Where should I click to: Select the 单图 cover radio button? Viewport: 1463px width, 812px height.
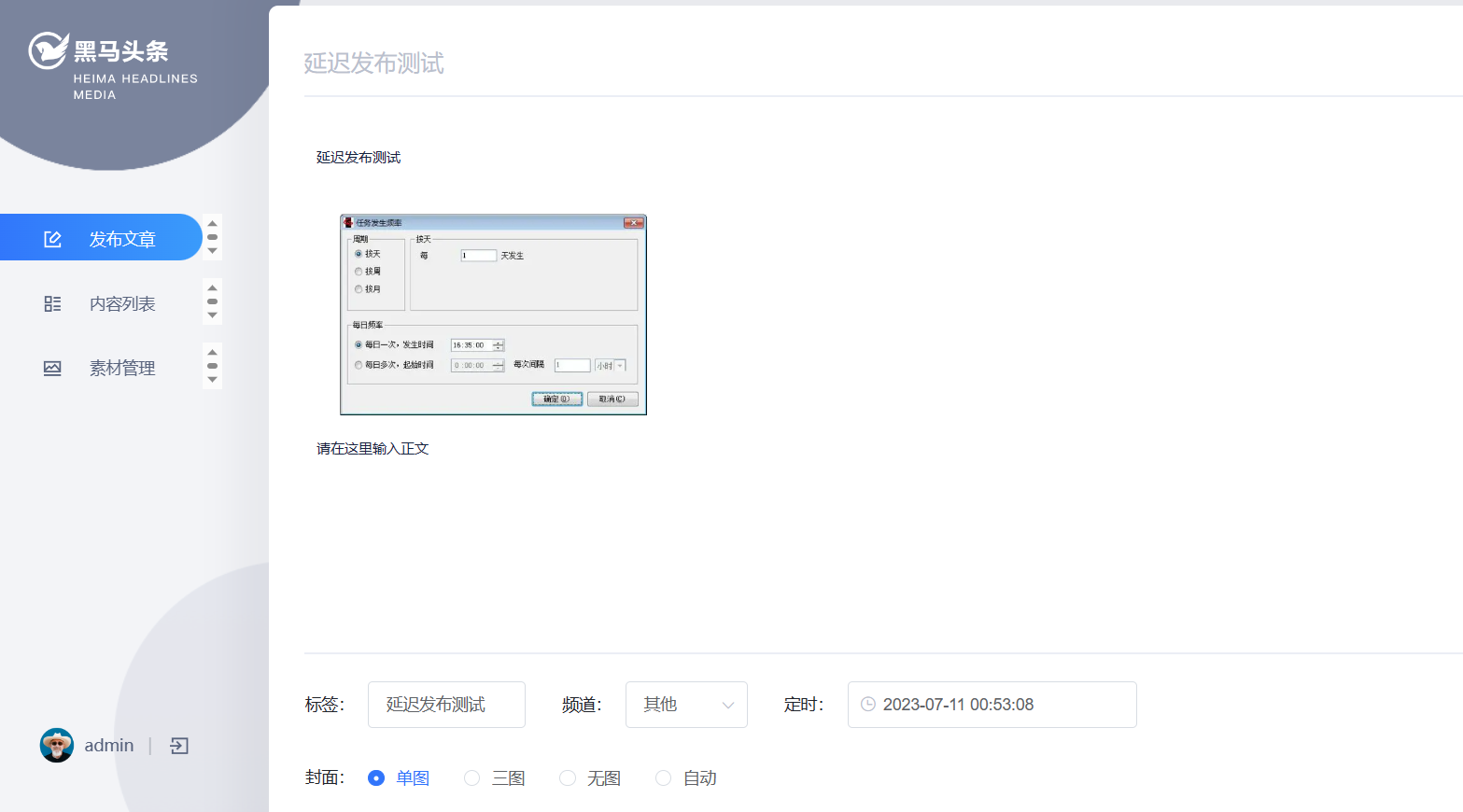point(376,778)
